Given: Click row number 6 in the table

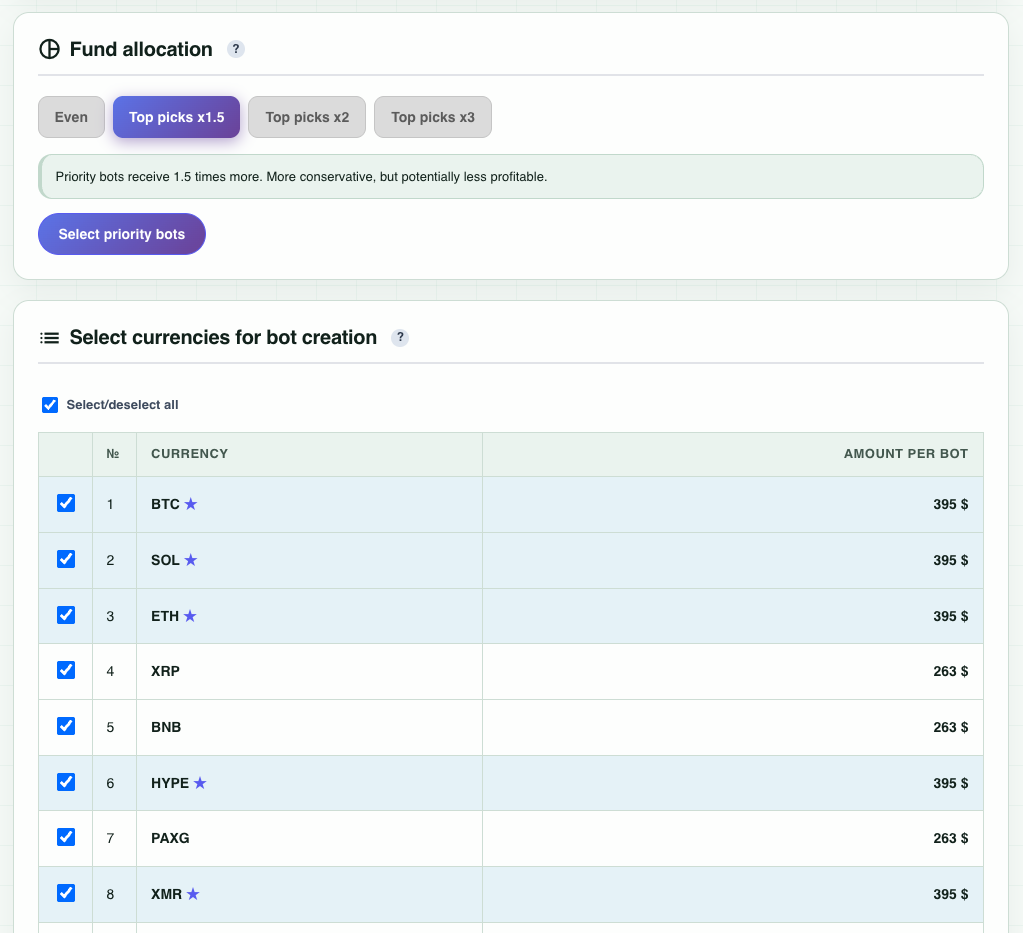Looking at the screenshot, I should coord(110,783).
